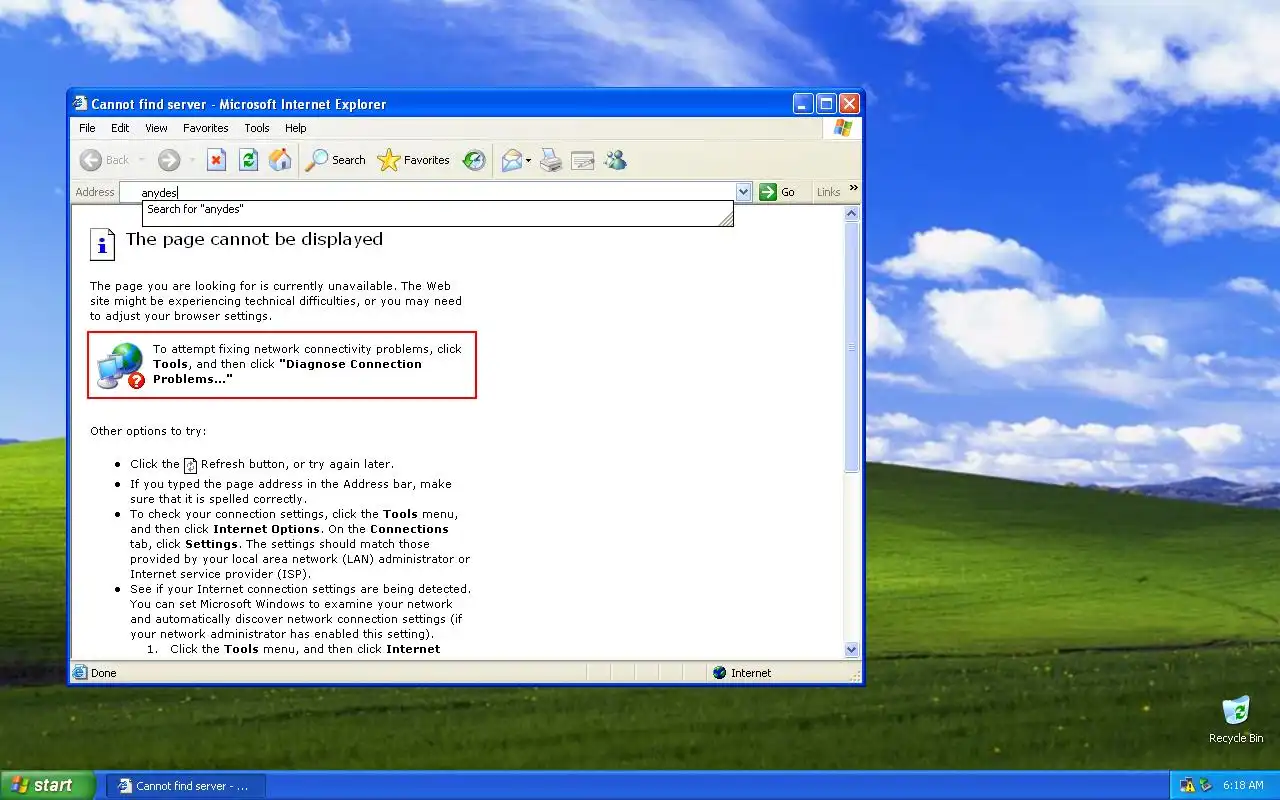Click the page scrollbar down arrow
The width and height of the screenshot is (1280, 800).
(x=852, y=649)
